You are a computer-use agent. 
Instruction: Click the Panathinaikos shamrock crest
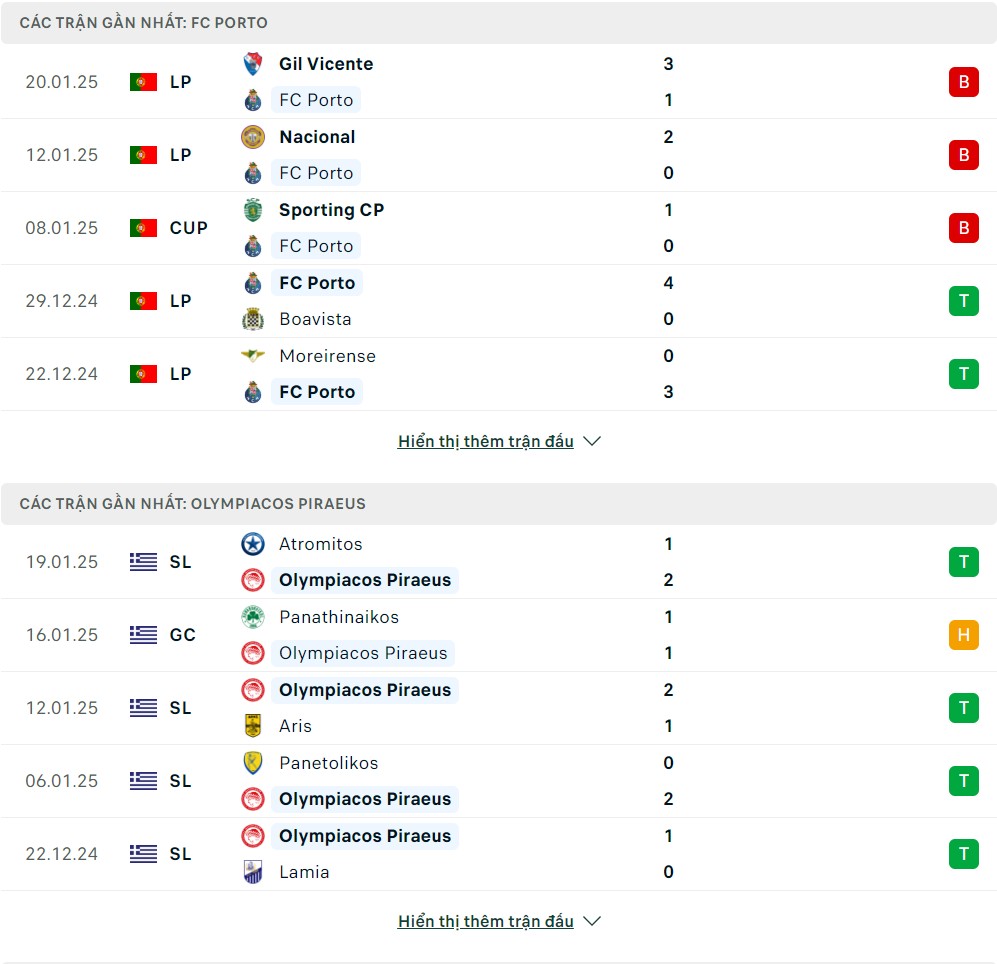point(253,617)
